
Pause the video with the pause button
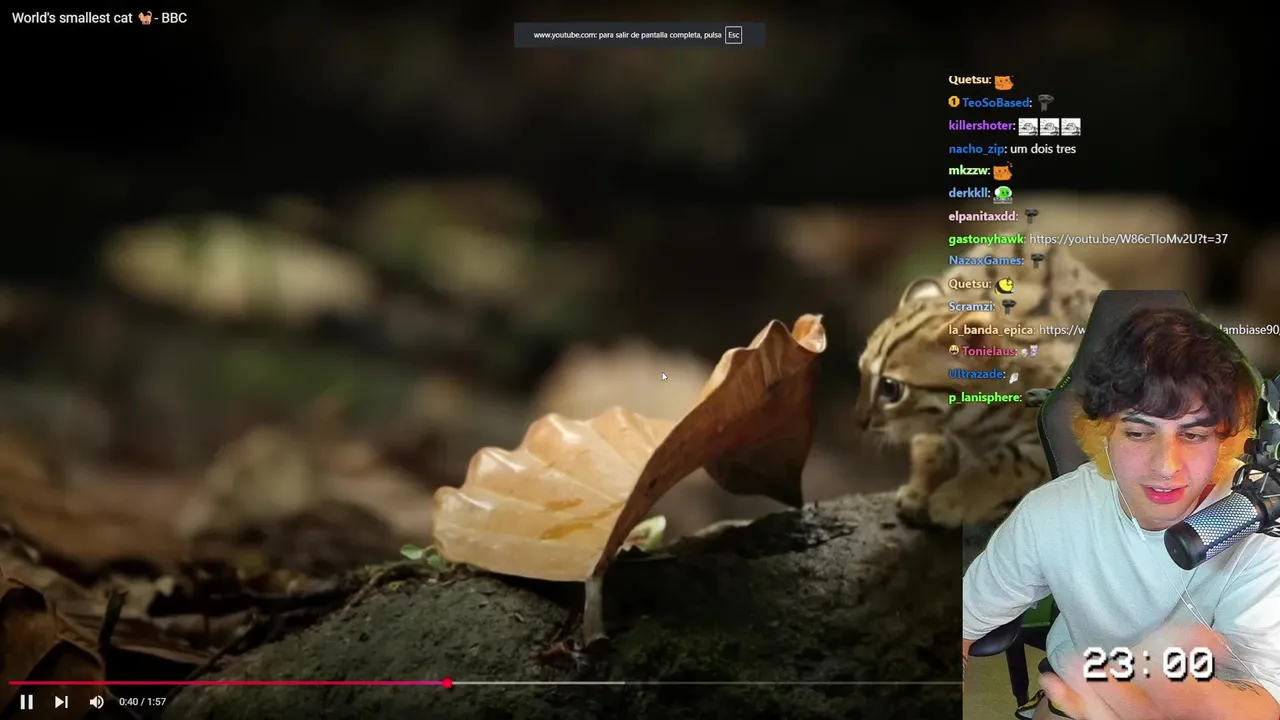click(x=26, y=702)
